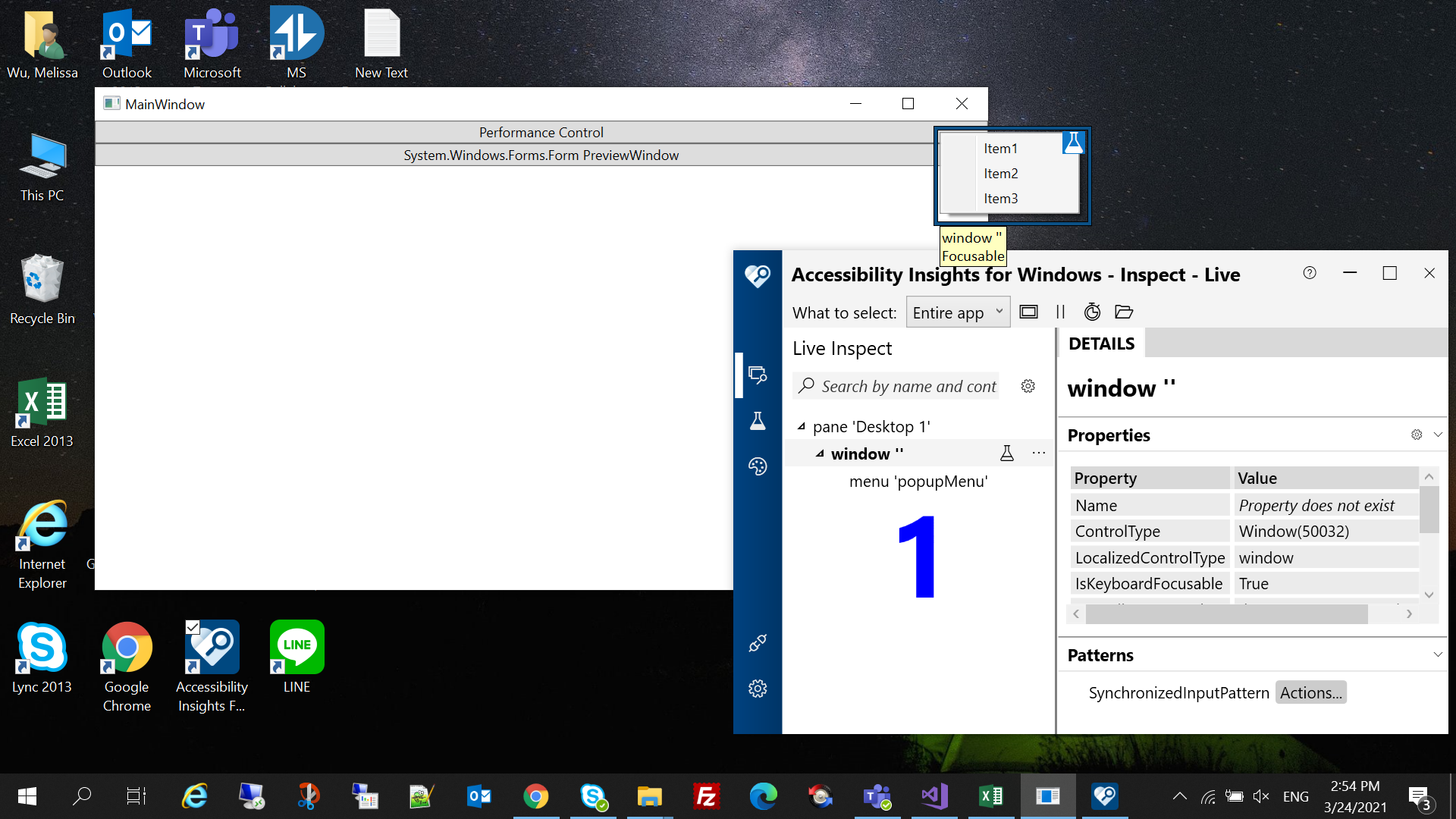1456x819 pixels.
Task: Click the beaker test icon on window row
Action: point(1006,453)
